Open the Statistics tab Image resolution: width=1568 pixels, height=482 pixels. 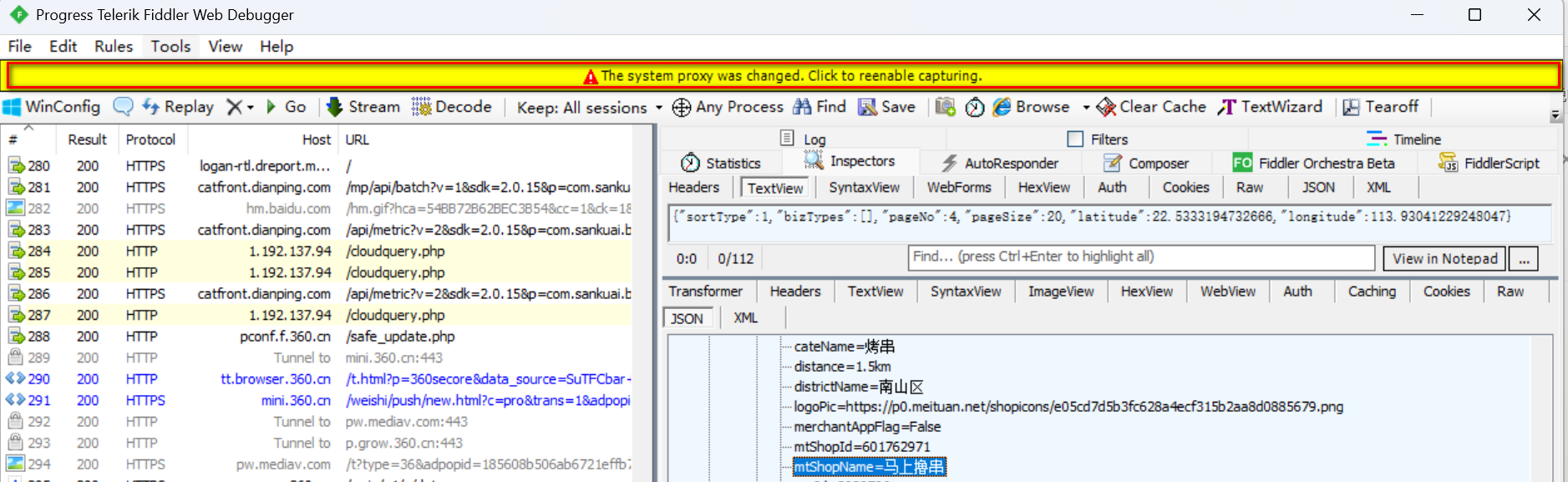click(721, 163)
